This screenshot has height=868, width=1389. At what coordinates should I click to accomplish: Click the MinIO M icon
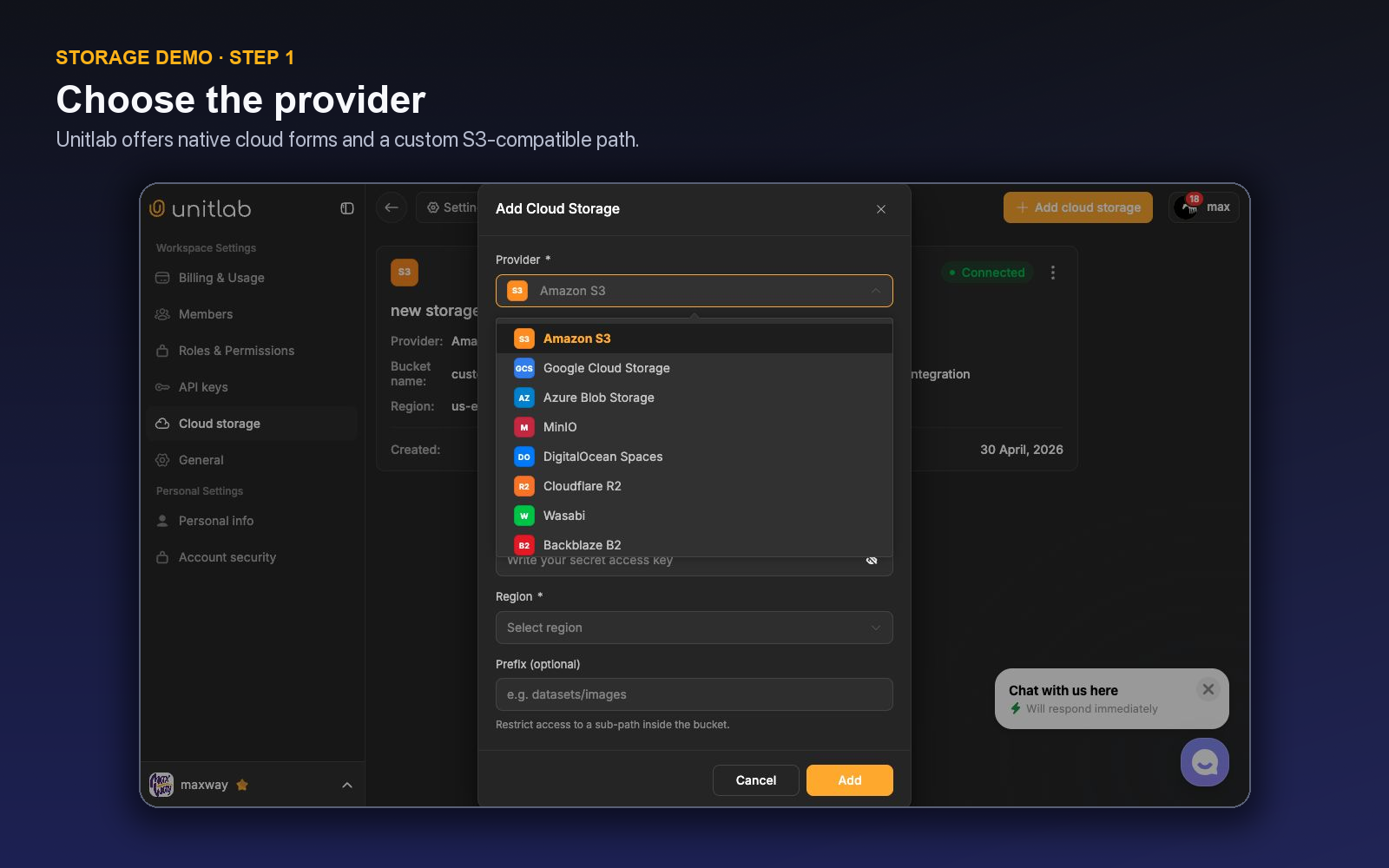(x=523, y=427)
